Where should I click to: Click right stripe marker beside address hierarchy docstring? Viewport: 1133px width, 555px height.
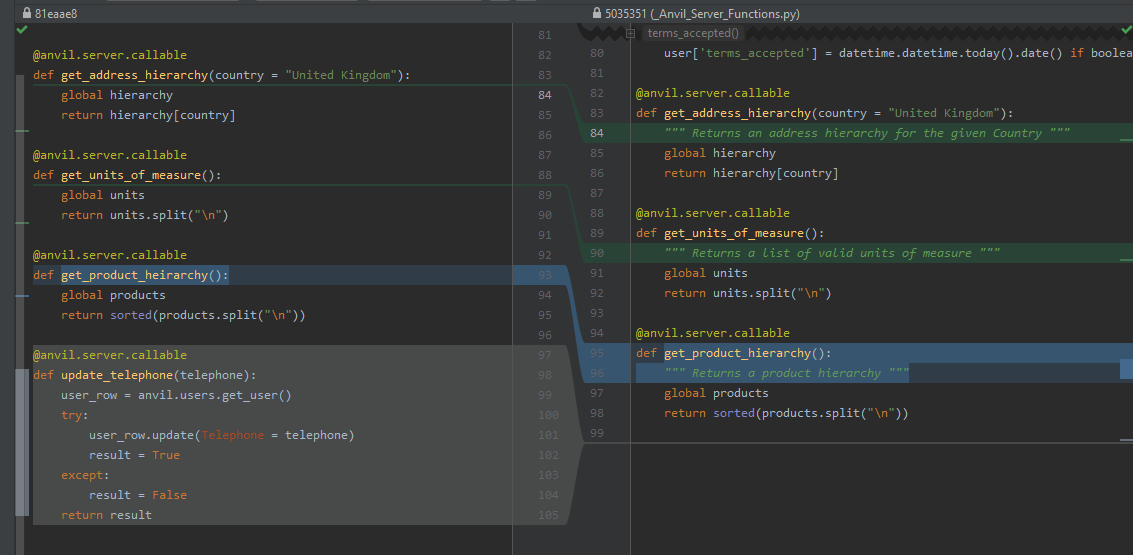1126,139
